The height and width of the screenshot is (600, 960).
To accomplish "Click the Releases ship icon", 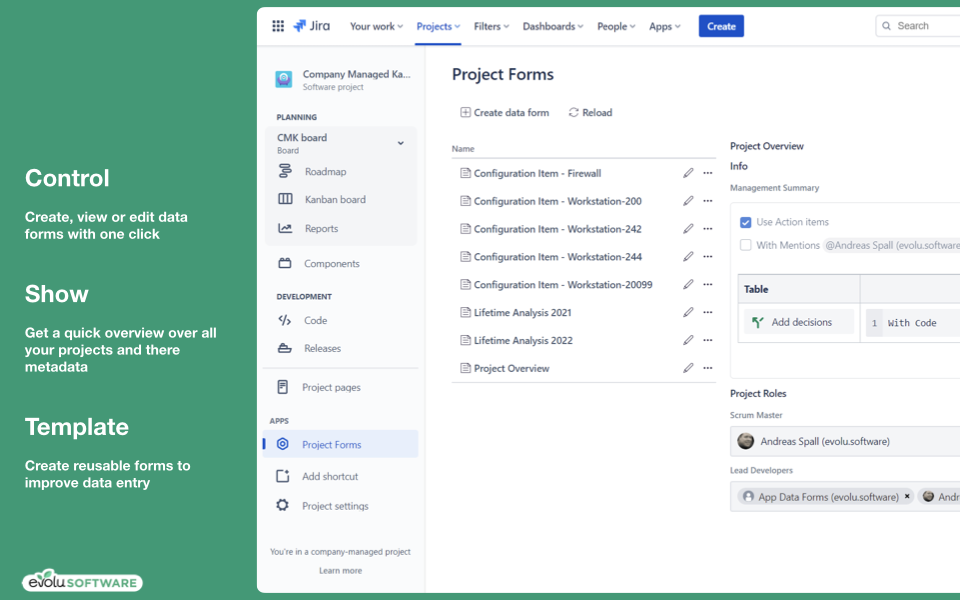I will click(x=285, y=349).
